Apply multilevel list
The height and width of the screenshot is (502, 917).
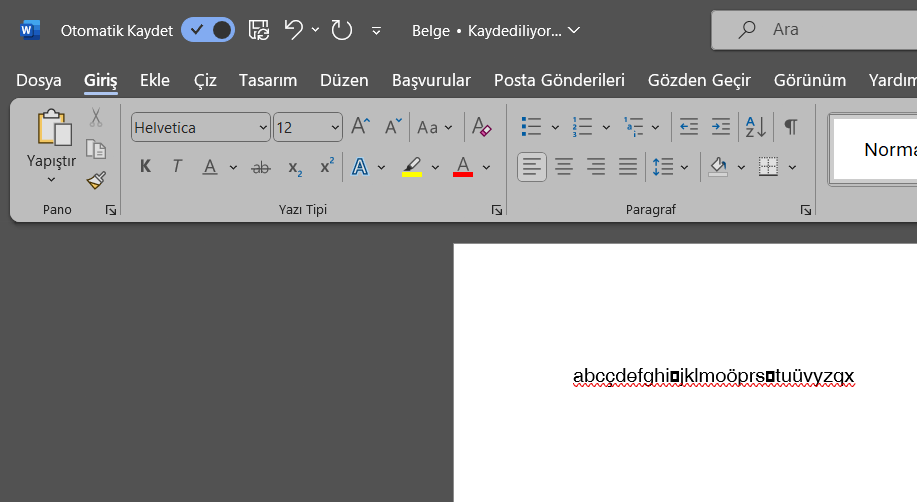click(x=633, y=126)
